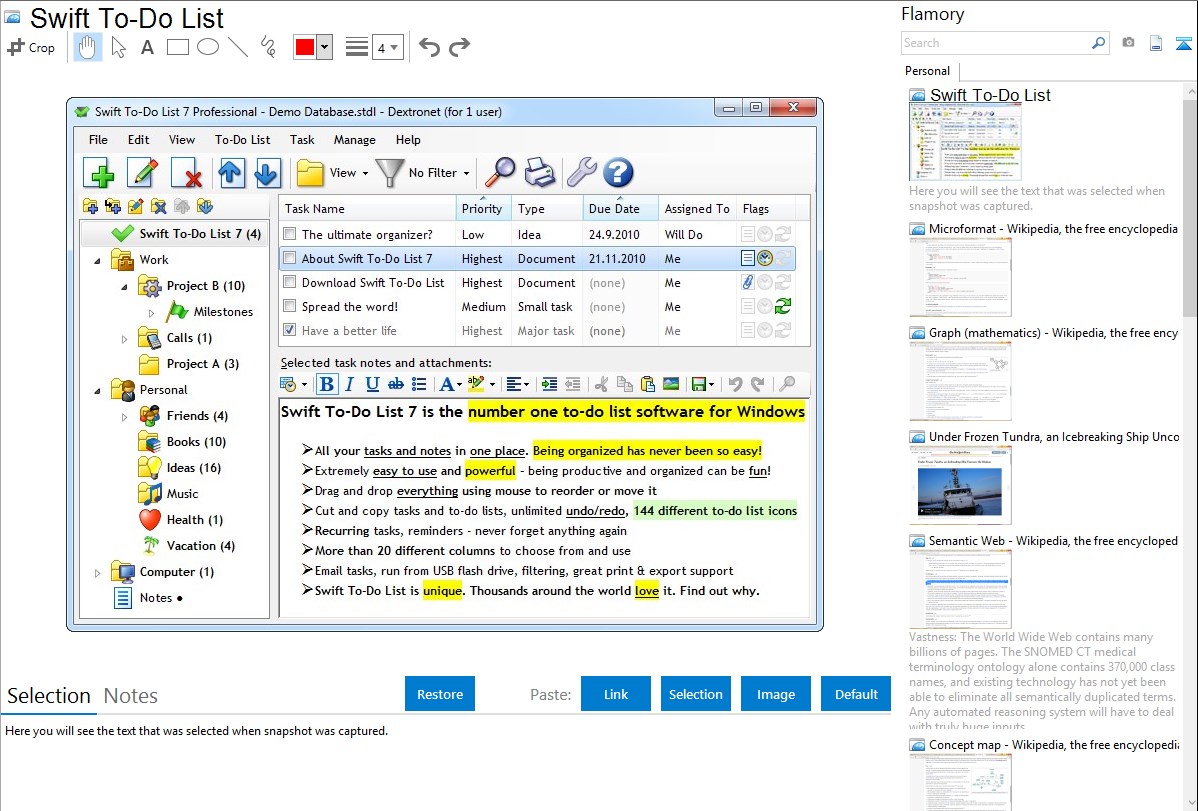Image resolution: width=1198 pixels, height=811 pixels.
Task: Activate the hand pan tool
Action: pos(87,47)
